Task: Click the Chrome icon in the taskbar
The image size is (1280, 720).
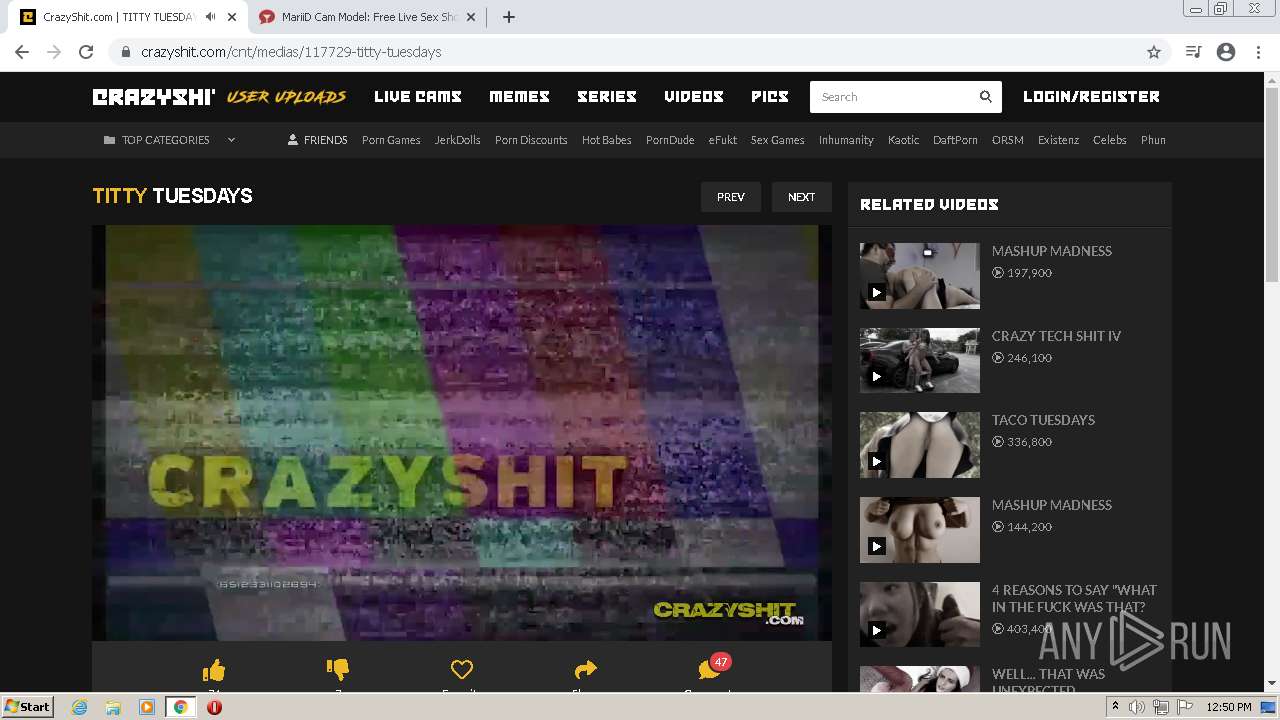Action: click(x=181, y=707)
